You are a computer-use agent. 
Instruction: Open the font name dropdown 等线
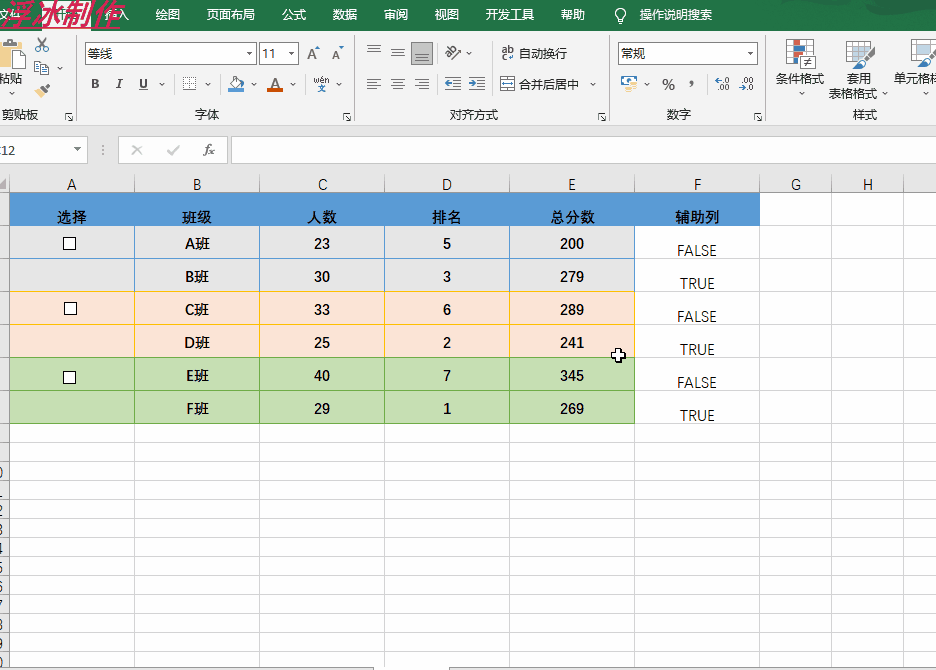coord(250,54)
